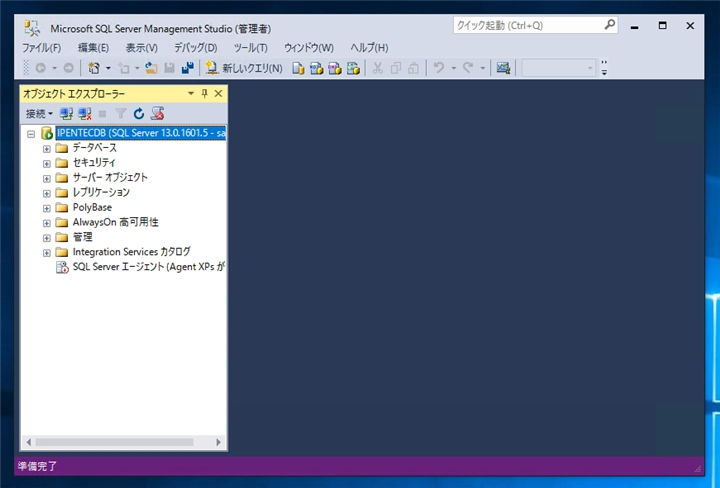Viewport: 720px width, 488px height.
Task: Open the ウィンドウ(W) menu
Action: point(309,48)
